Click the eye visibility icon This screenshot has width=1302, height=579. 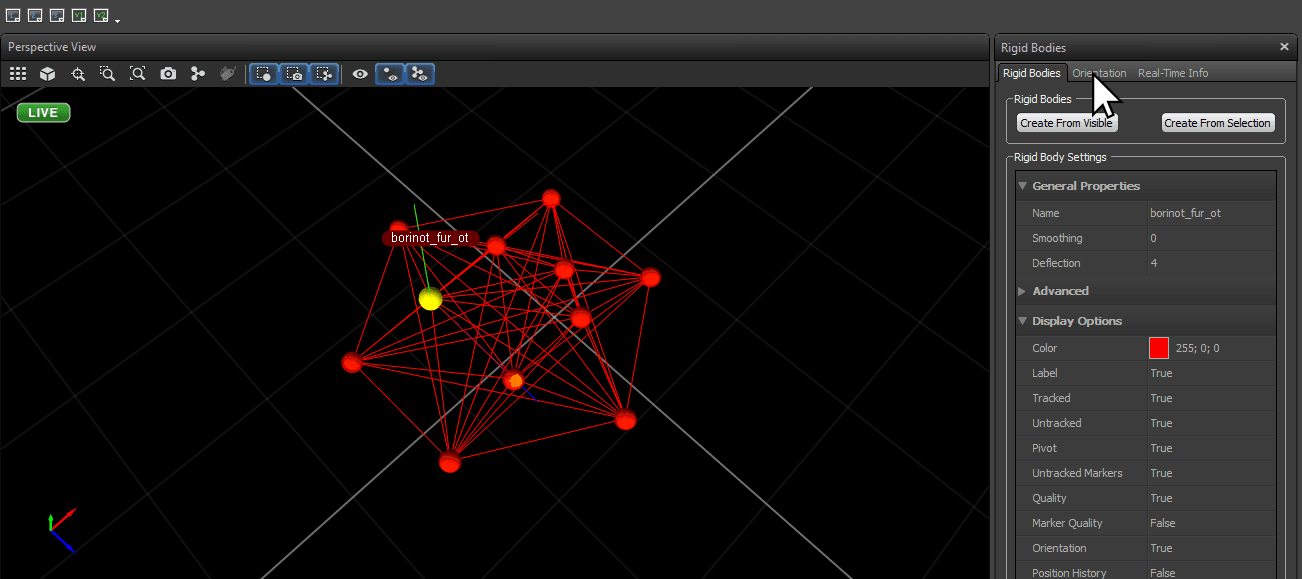click(360, 74)
